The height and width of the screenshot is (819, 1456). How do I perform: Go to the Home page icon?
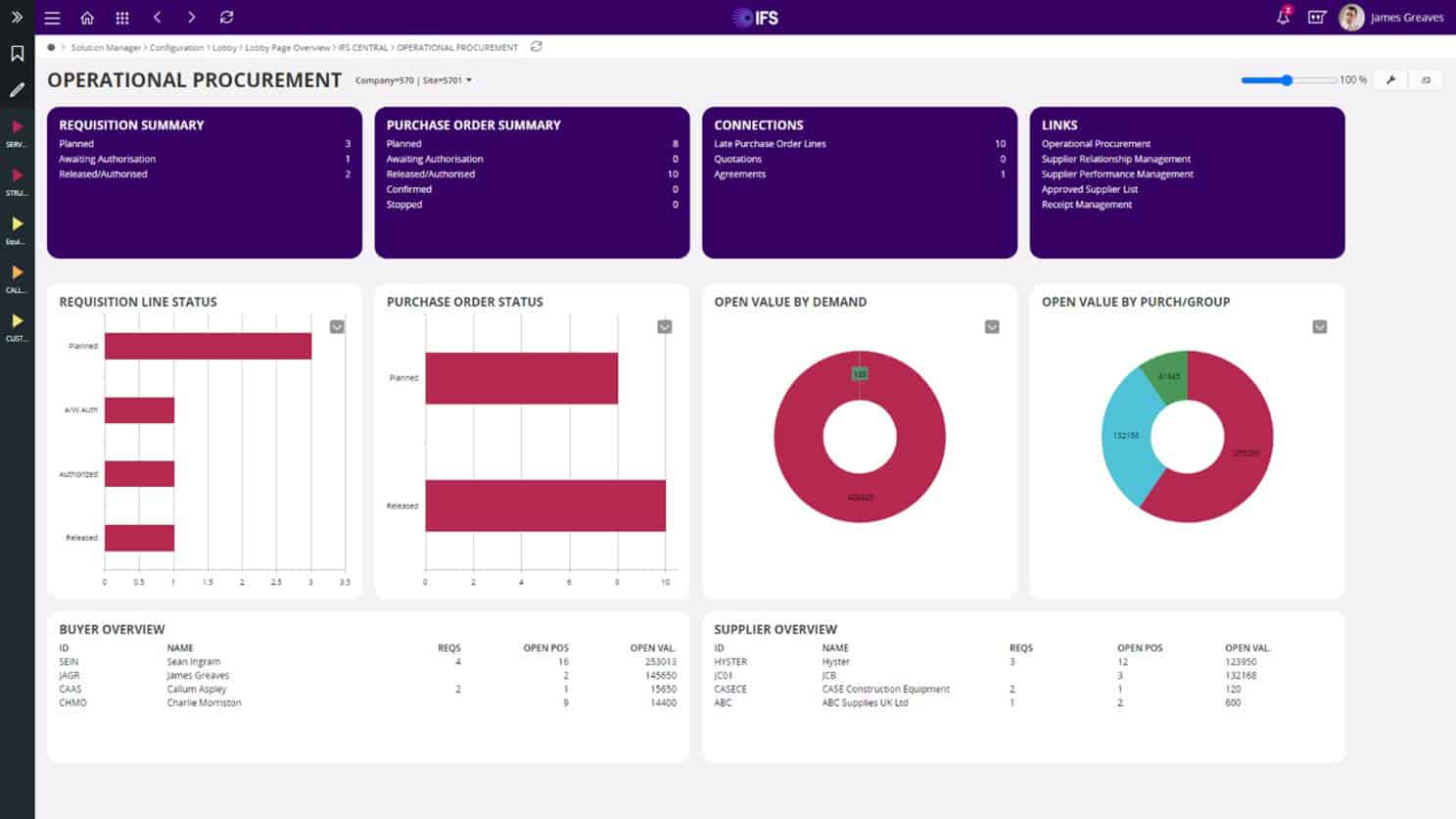click(87, 18)
